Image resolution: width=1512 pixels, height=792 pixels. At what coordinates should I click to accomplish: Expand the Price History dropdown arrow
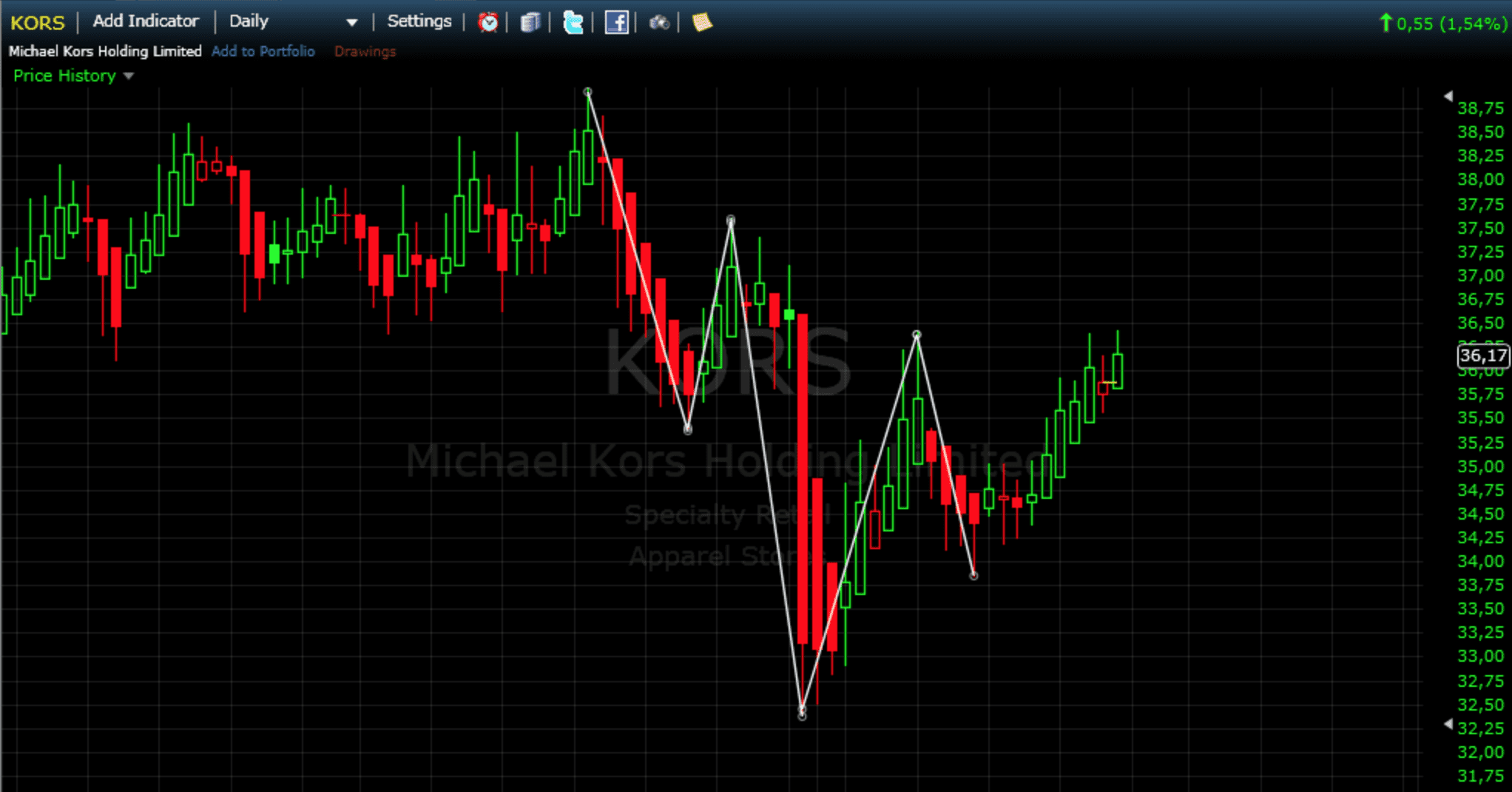pos(129,76)
